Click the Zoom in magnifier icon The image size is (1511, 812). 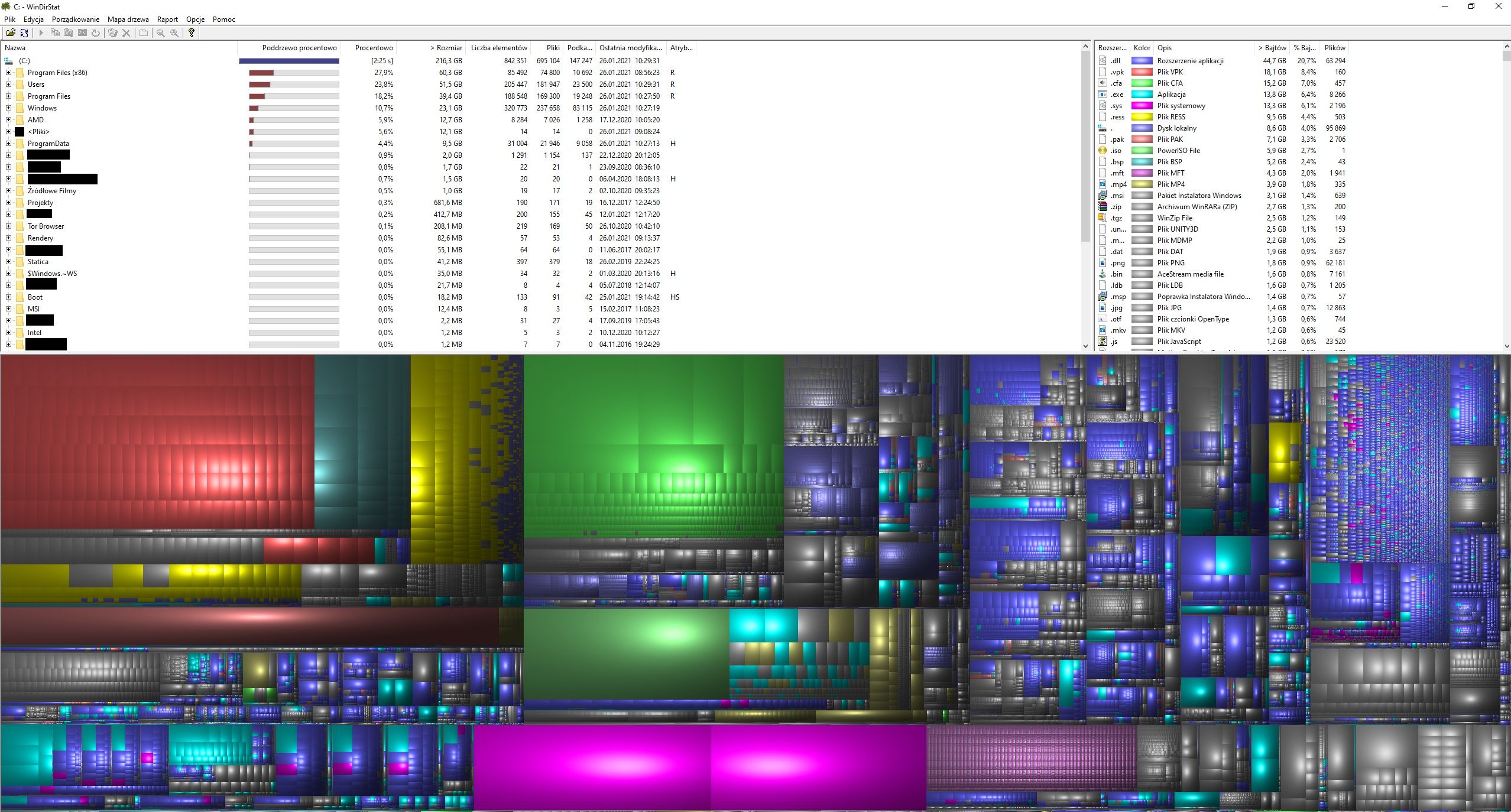(x=161, y=33)
